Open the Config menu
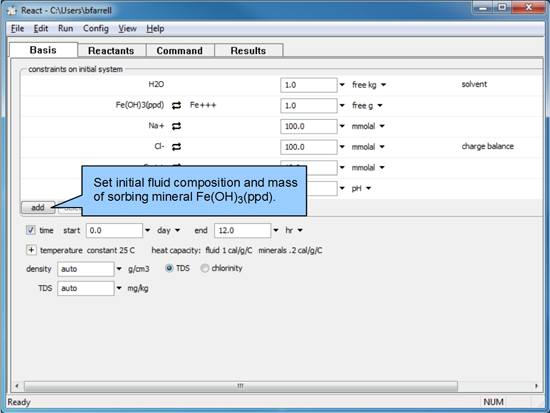Viewport: 550px width, 413px height. point(96,29)
